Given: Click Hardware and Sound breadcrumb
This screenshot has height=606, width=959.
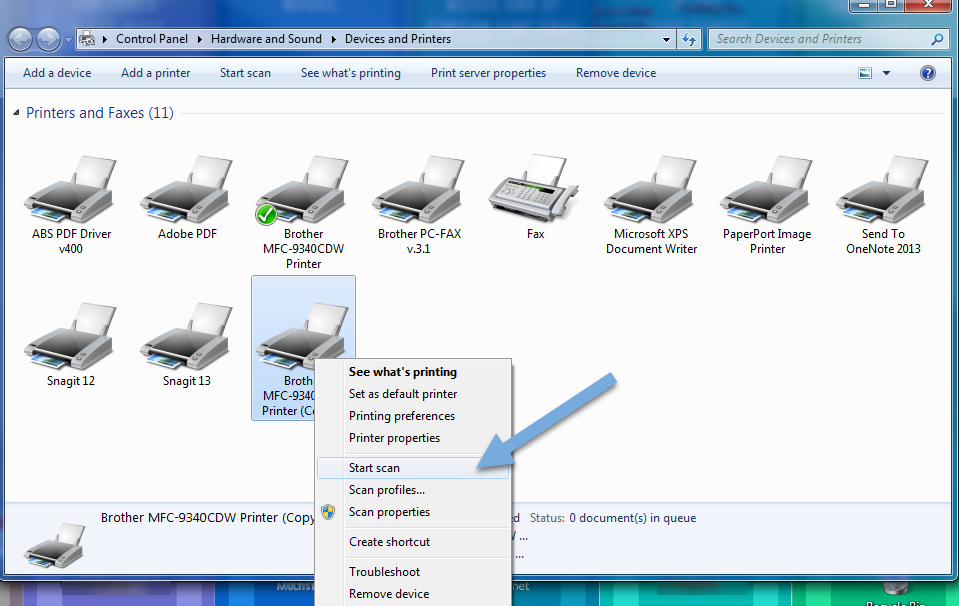Looking at the screenshot, I should click(266, 39).
